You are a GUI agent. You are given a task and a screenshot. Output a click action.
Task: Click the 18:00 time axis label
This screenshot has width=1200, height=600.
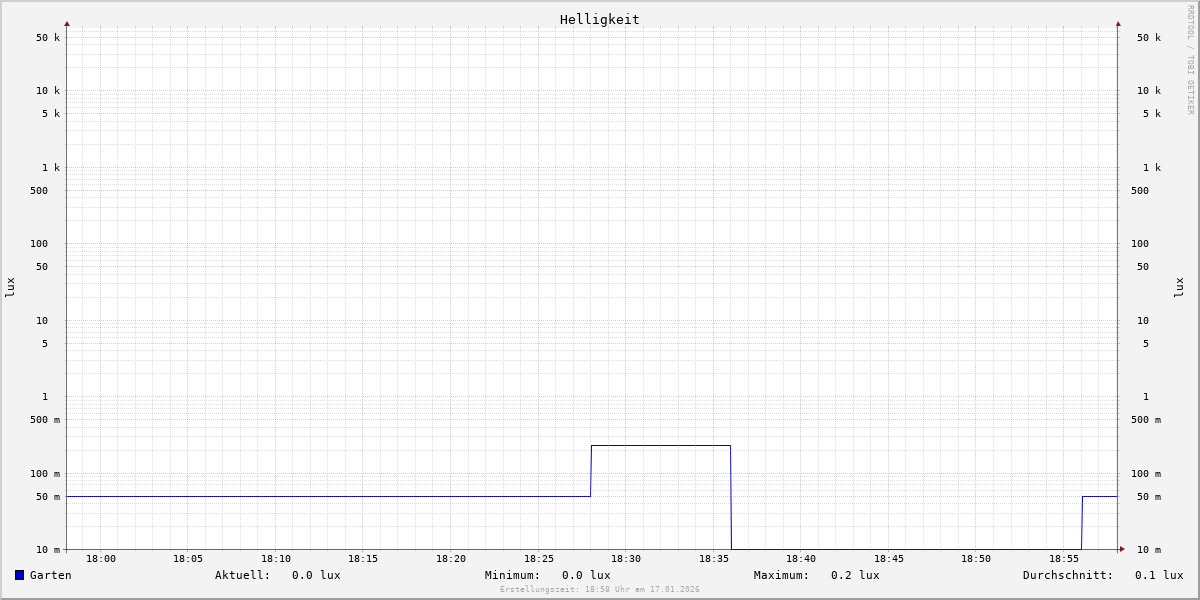pyautogui.click(x=101, y=559)
